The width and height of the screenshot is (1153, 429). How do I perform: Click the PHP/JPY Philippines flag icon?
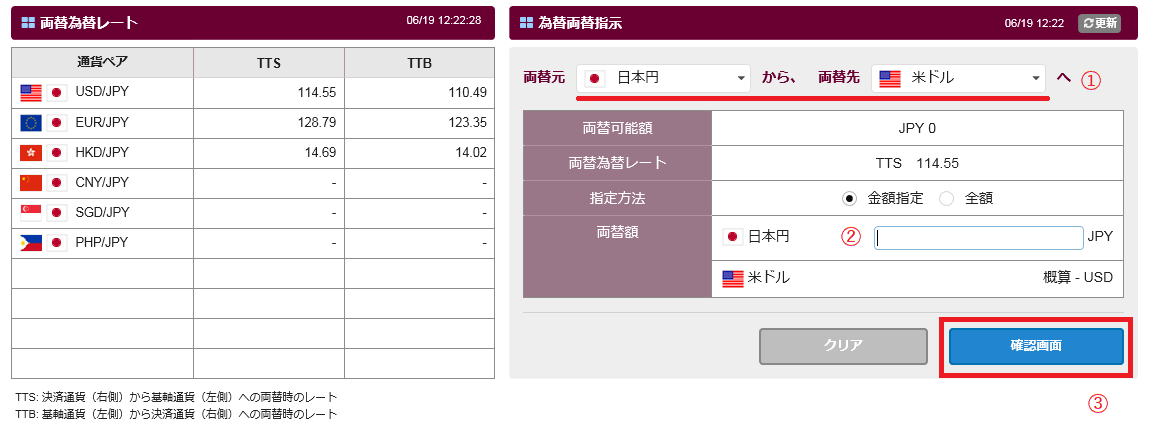click(31, 243)
